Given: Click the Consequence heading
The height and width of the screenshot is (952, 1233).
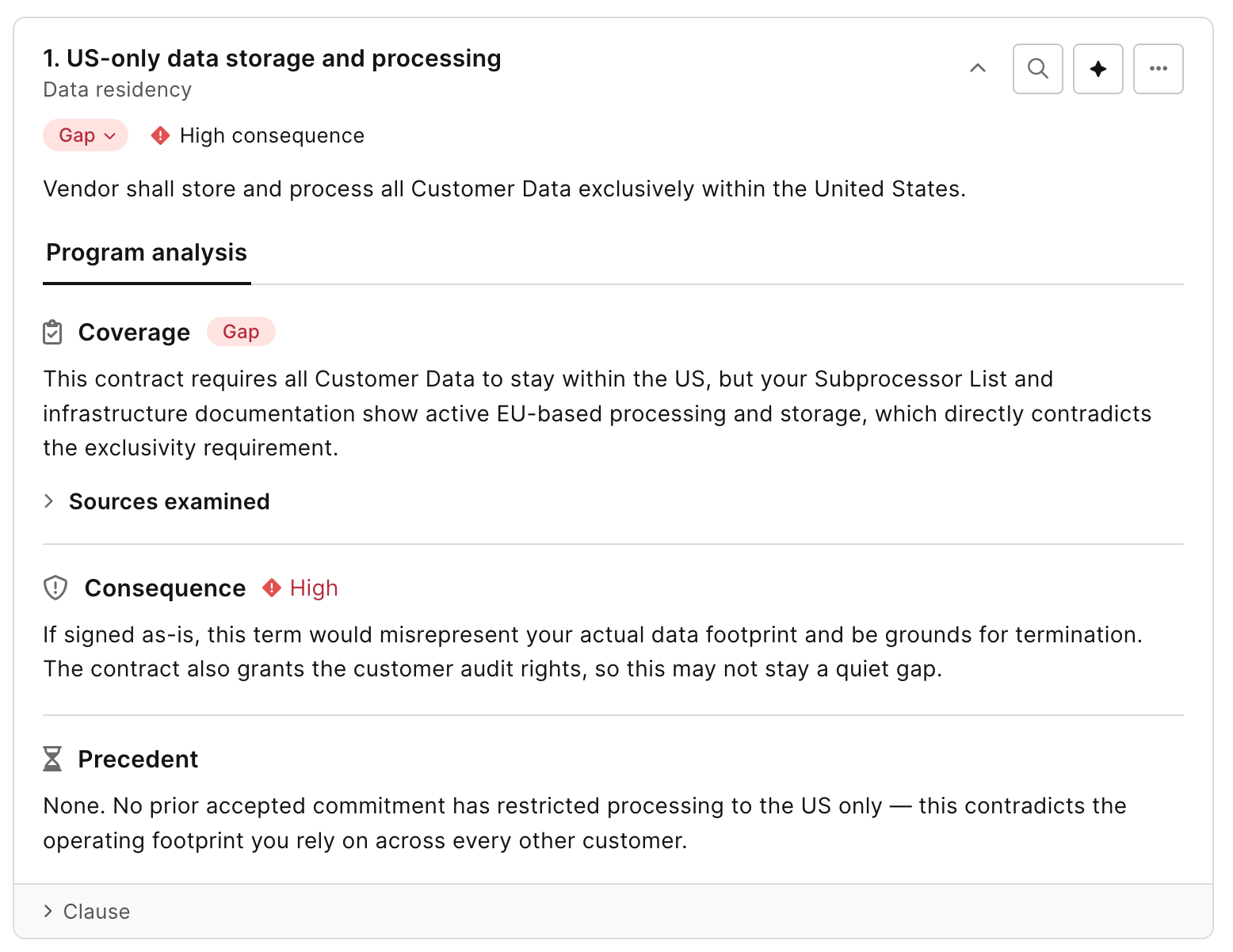Looking at the screenshot, I should coord(165,588).
